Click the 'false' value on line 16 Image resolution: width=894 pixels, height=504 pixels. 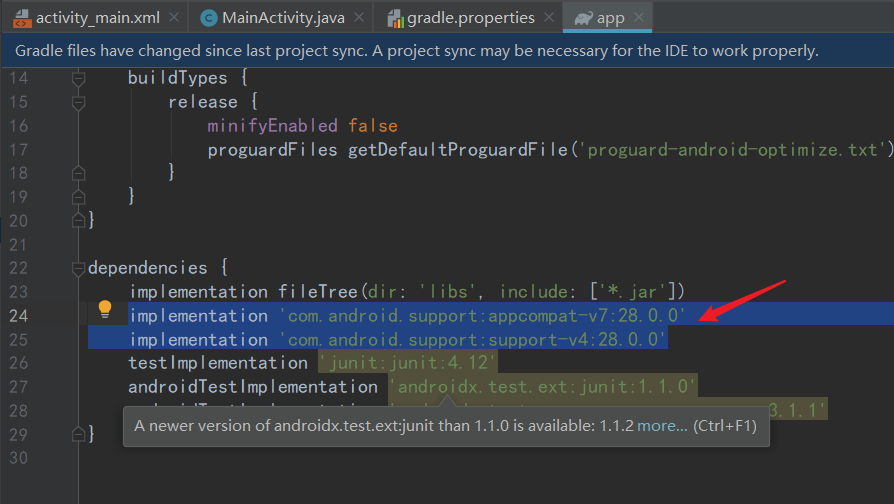pos(373,125)
